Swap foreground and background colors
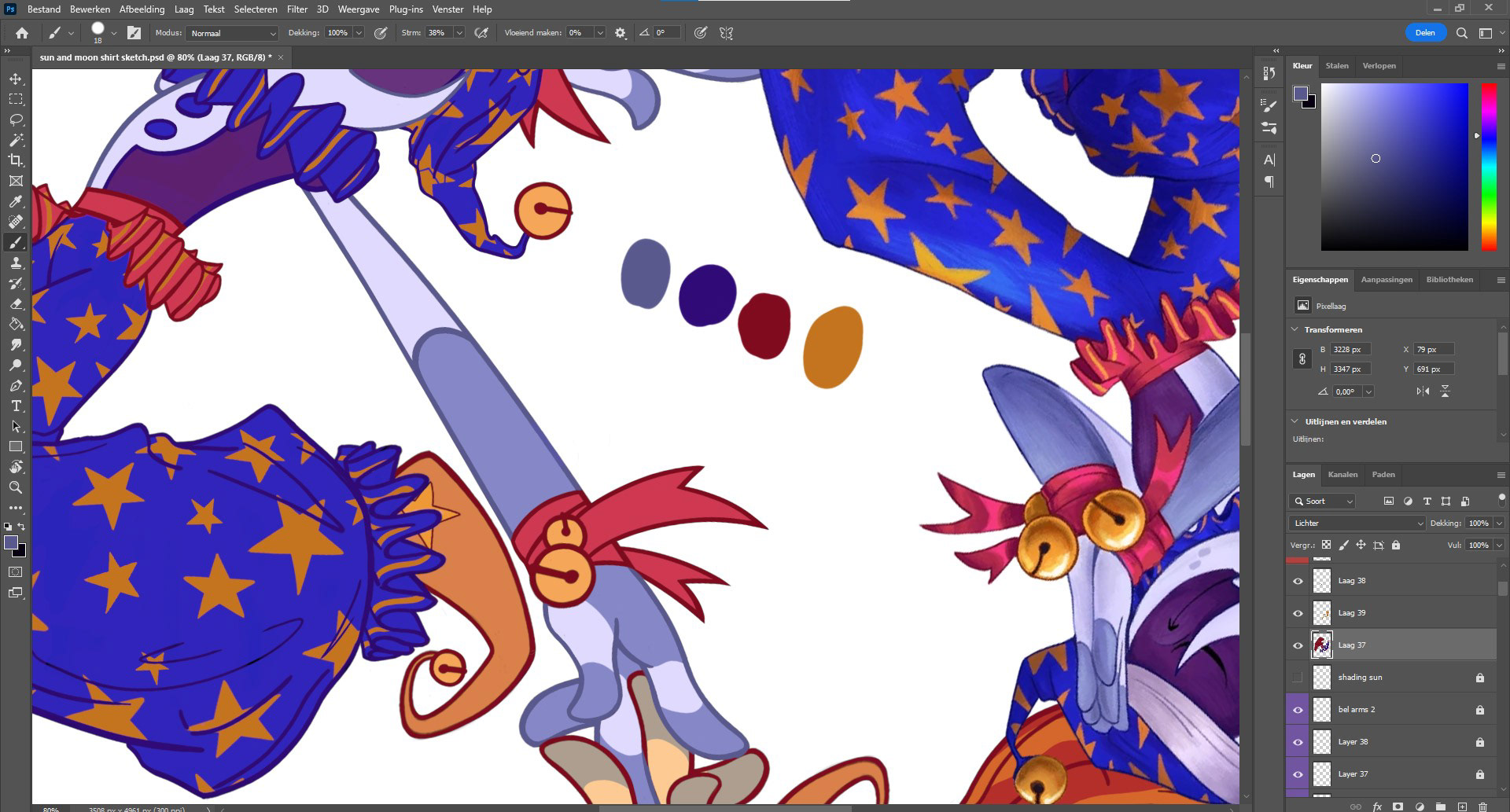This screenshot has height=812, width=1510. pyautogui.click(x=21, y=527)
